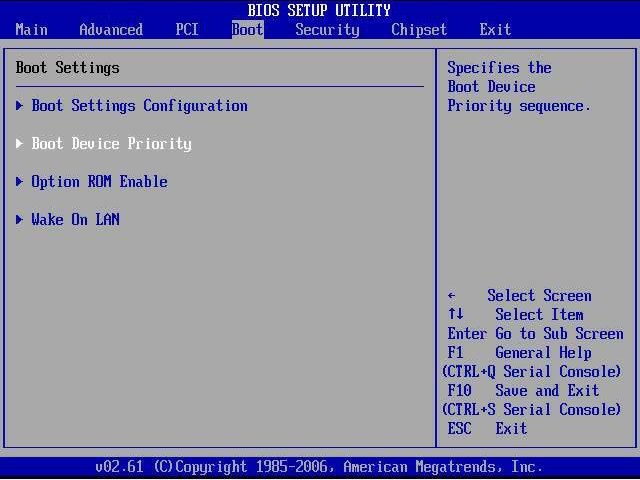
Task: Switch to the Advanced tab
Action: (111, 29)
